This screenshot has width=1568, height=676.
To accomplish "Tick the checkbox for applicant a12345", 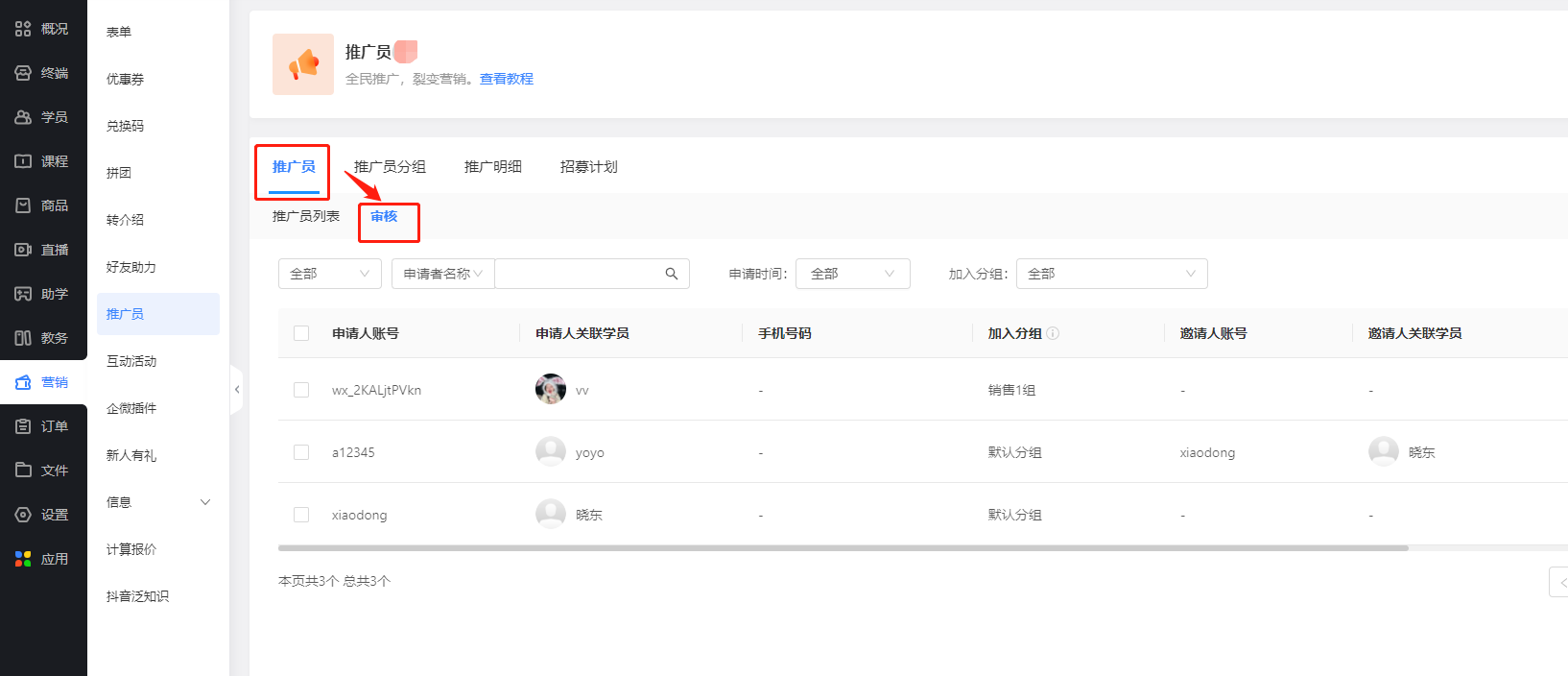I will 301,452.
